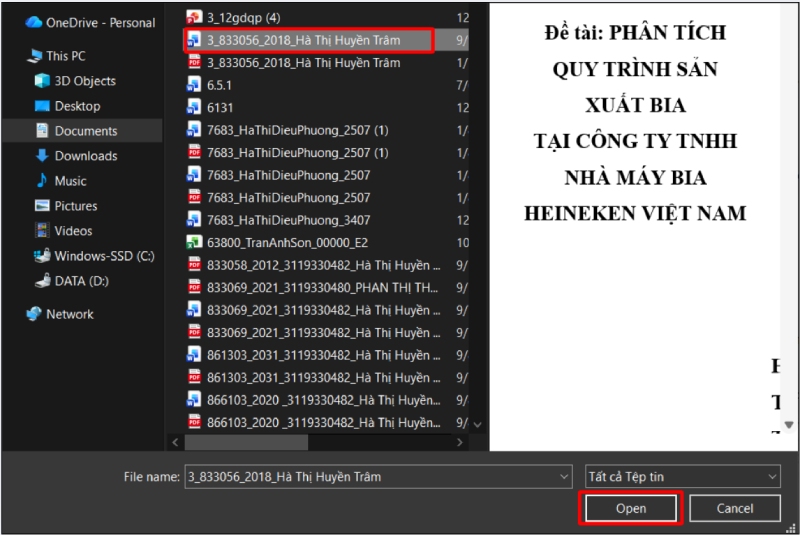Click the Network globe icon

pyautogui.click(x=34, y=314)
